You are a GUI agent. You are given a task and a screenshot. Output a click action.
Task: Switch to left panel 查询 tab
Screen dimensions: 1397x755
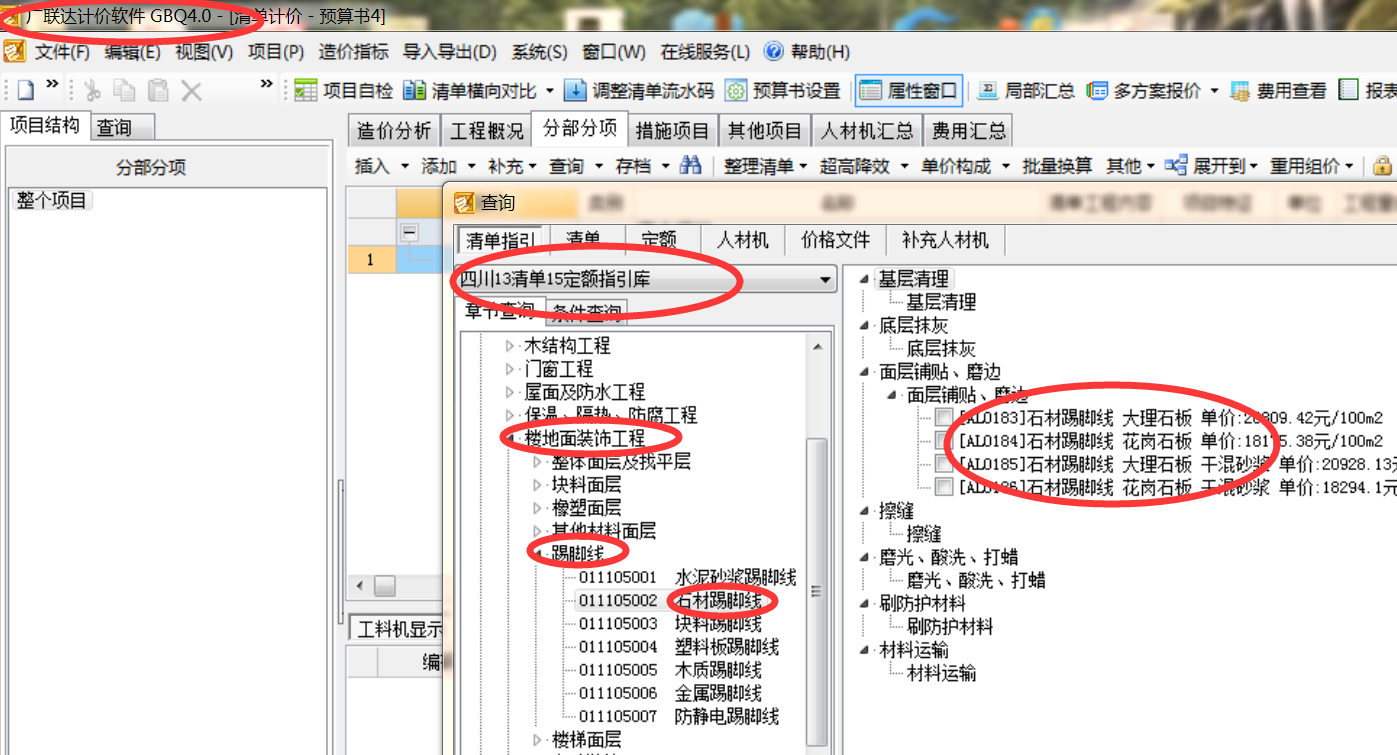coord(123,127)
